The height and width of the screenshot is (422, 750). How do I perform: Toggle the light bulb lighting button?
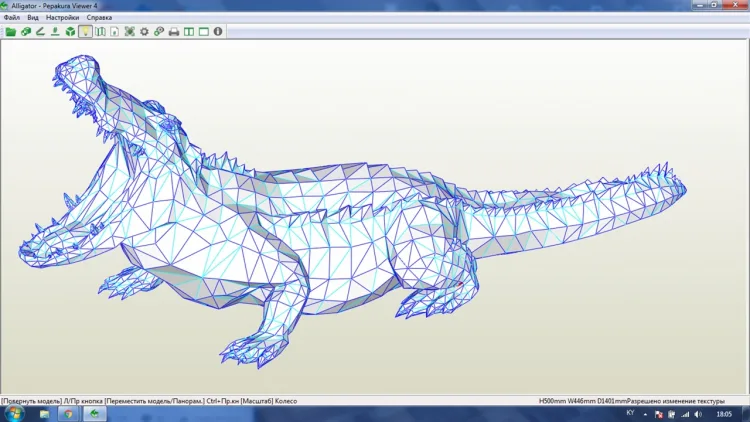click(85, 32)
